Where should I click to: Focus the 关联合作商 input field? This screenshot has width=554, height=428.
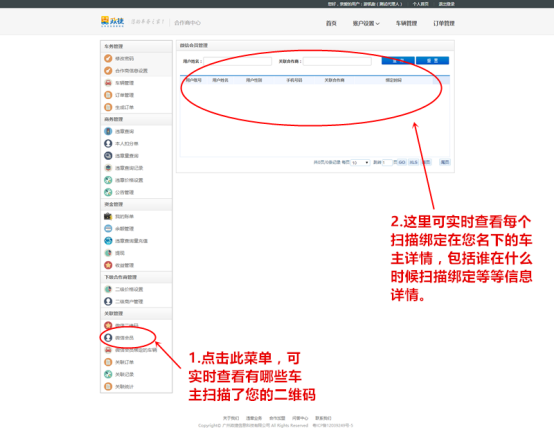(337, 61)
